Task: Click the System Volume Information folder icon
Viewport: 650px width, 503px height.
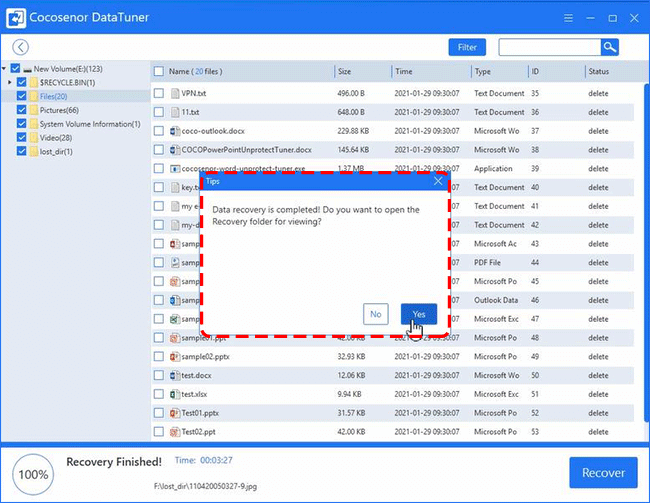Action: point(34,124)
